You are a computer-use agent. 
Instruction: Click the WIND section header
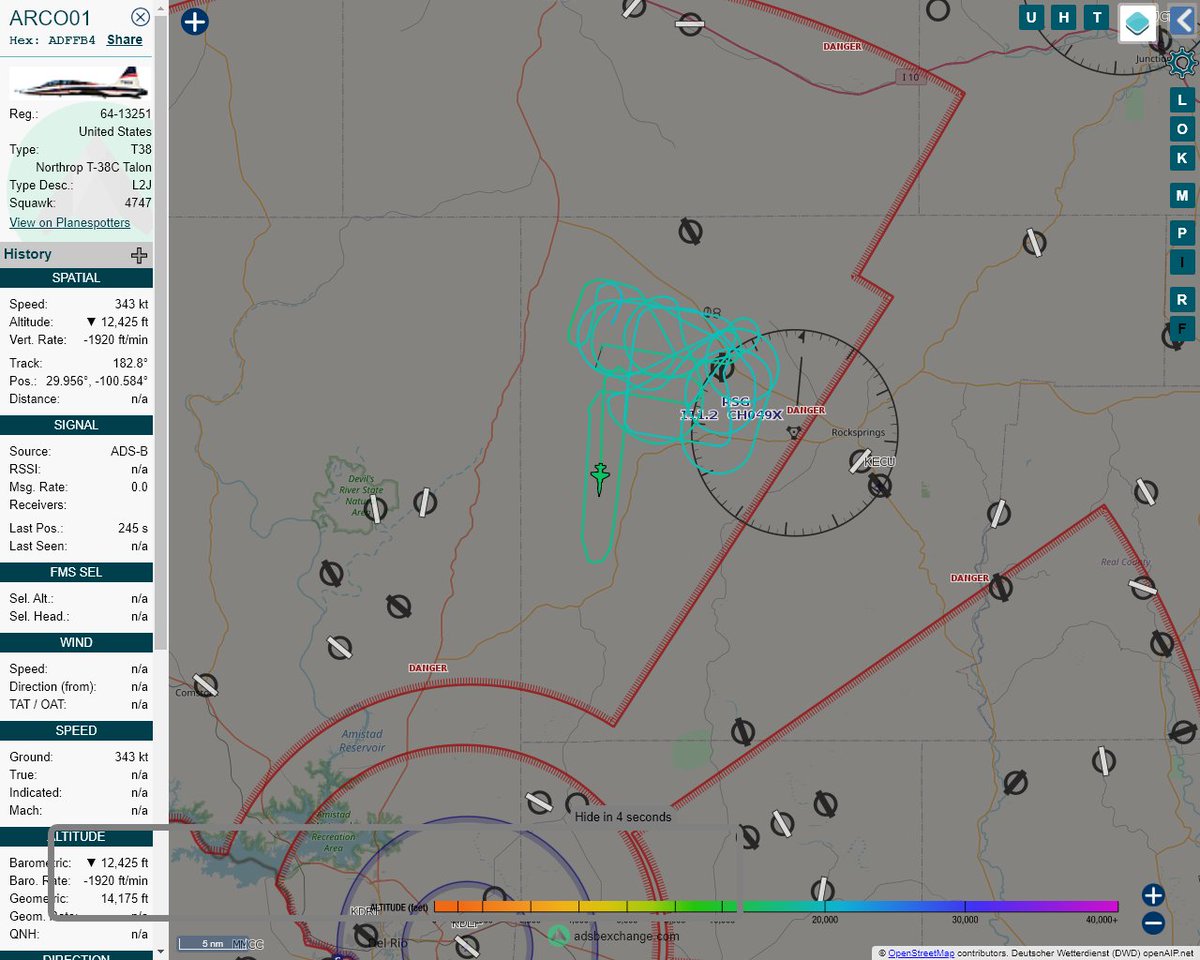(76, 643)
